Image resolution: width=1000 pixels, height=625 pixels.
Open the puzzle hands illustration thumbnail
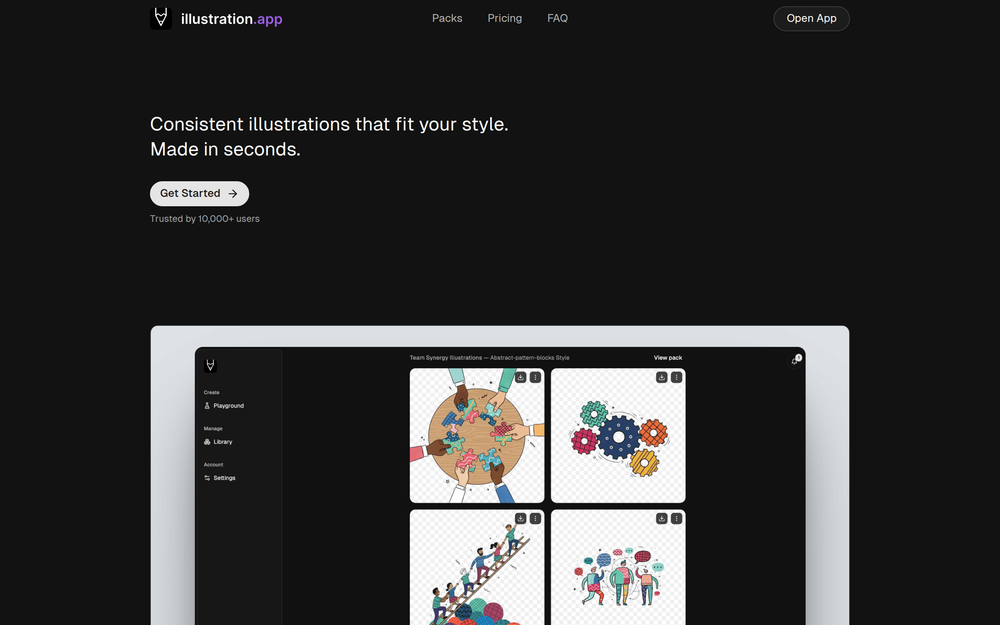pos(477,436)
